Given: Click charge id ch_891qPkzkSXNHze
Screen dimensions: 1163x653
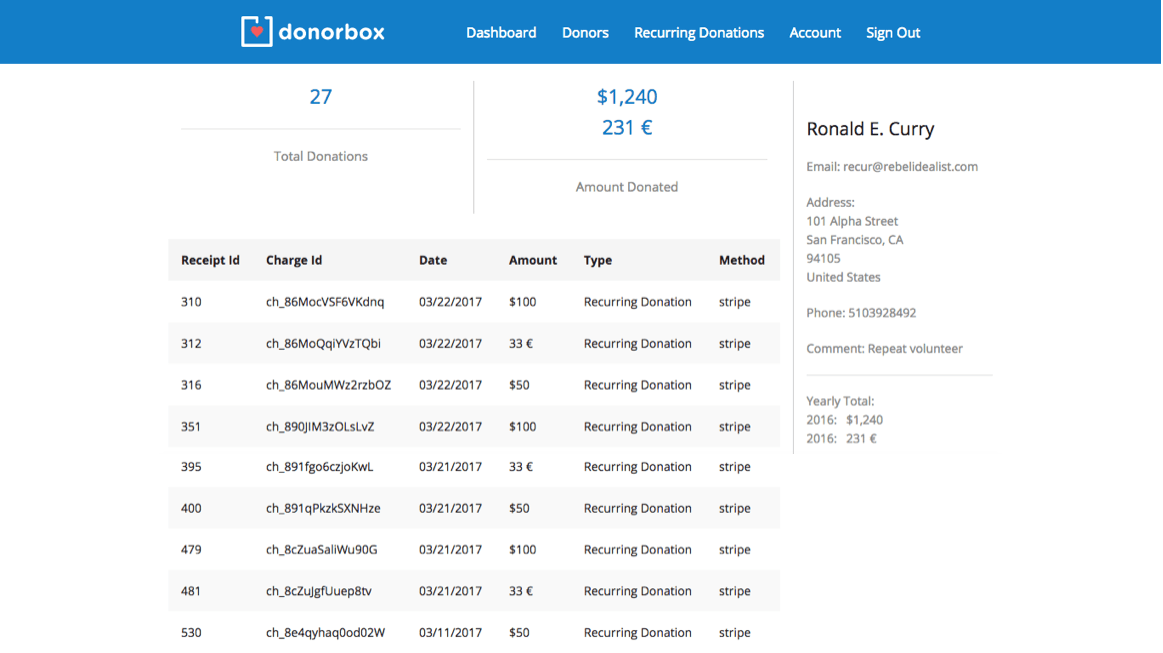Looking at the screenshot, I should click(x=323, y=508).
